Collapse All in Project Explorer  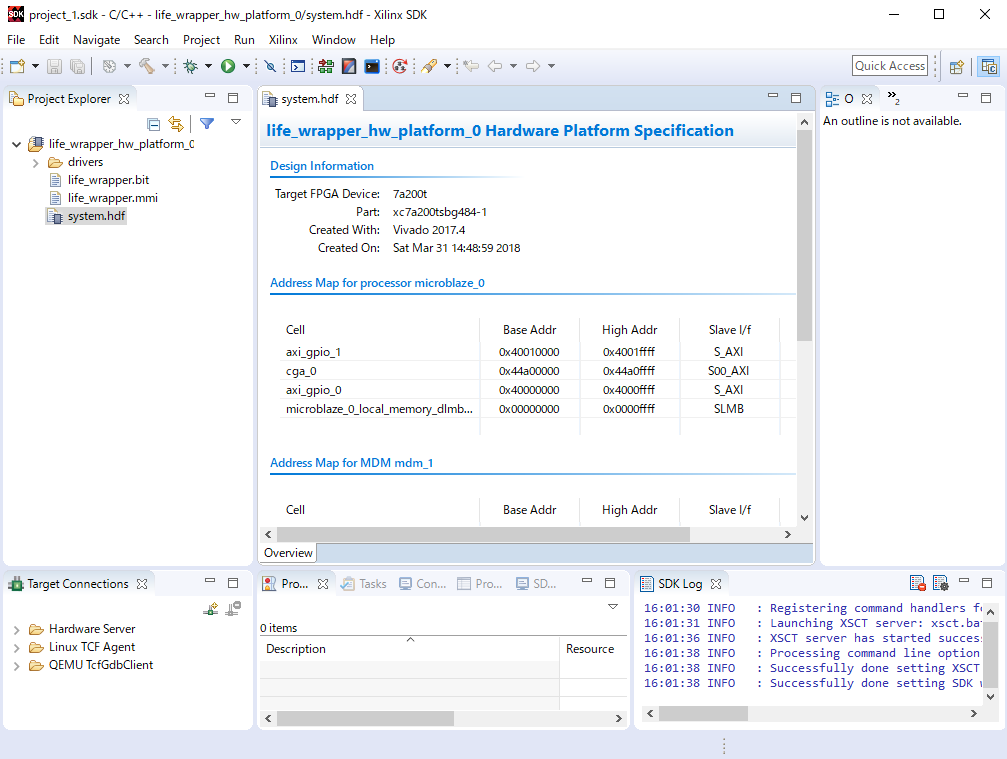coord(153,124)
